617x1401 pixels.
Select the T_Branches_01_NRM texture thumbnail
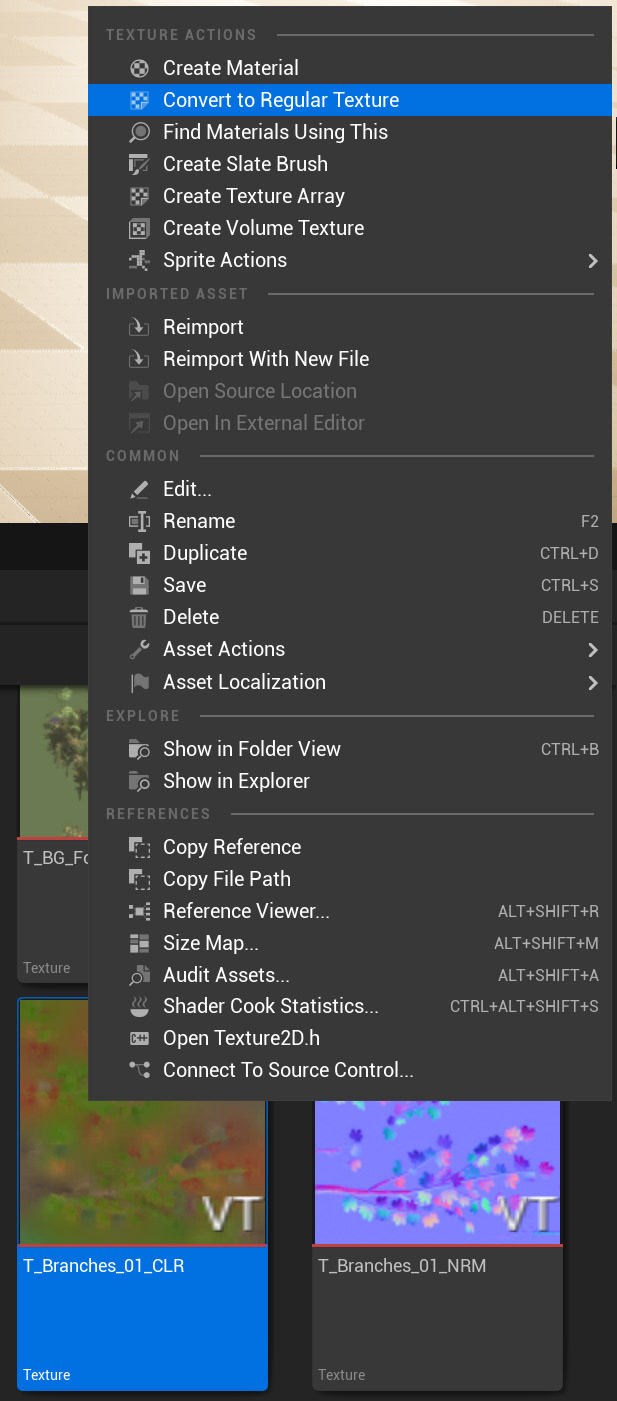click(437, 1172)
